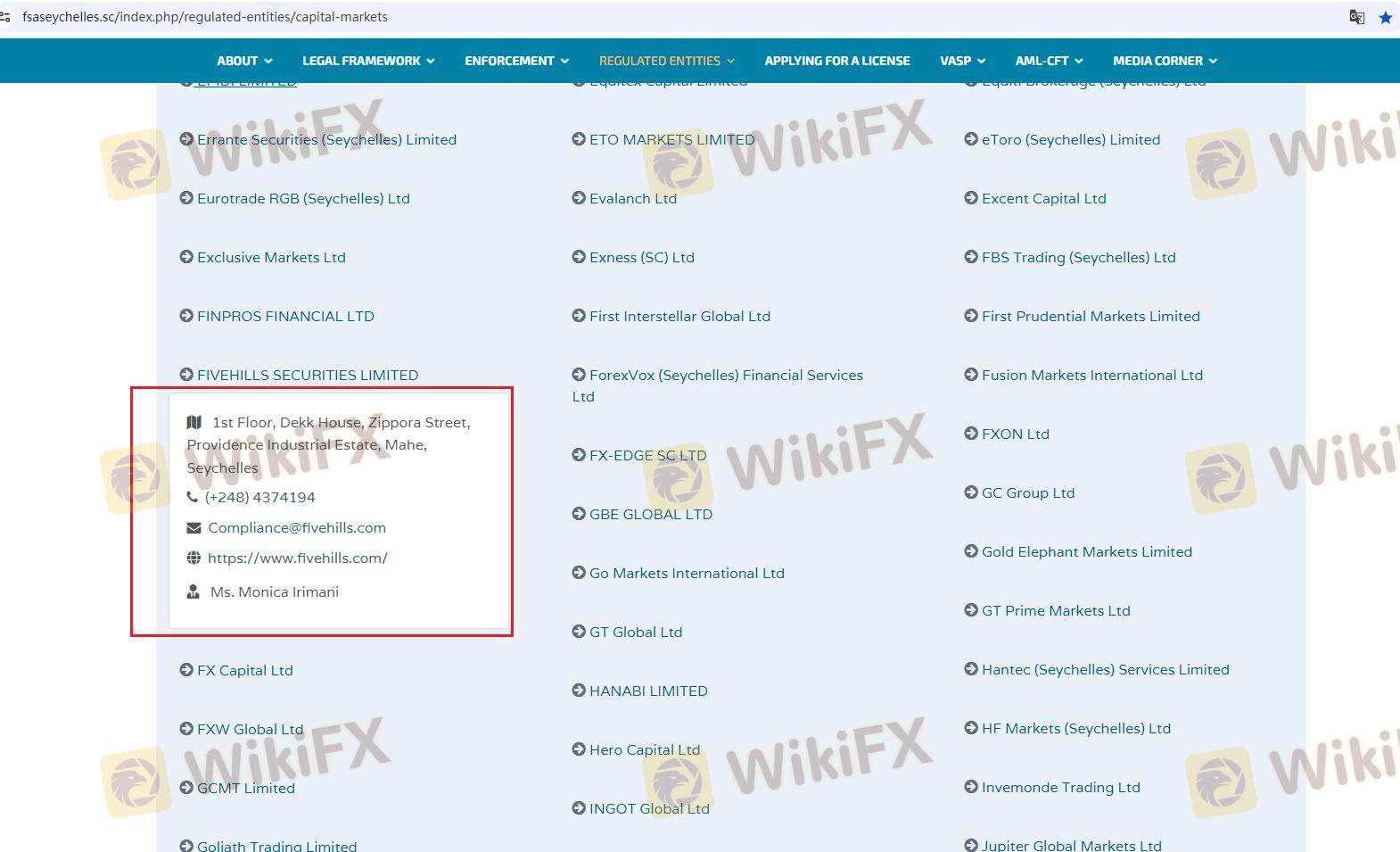Expand the AML-CFT menu chevron

pos(1079,62)
